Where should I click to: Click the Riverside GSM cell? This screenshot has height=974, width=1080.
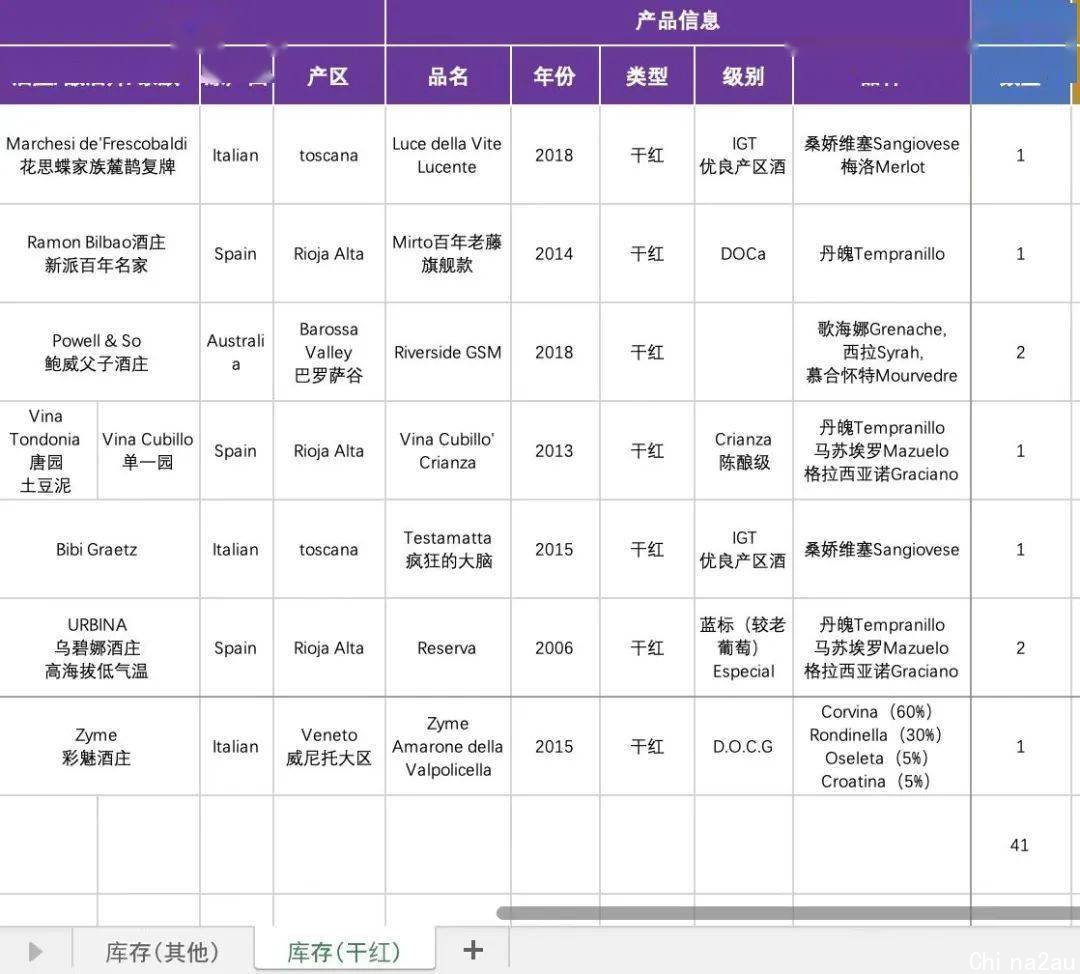tap(448, 352)
